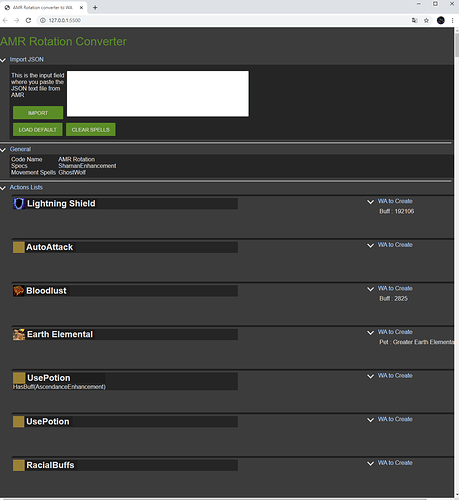Click the CLEAR SPELLS button
This screenshot has height=500, width=459.
point(91,129)
